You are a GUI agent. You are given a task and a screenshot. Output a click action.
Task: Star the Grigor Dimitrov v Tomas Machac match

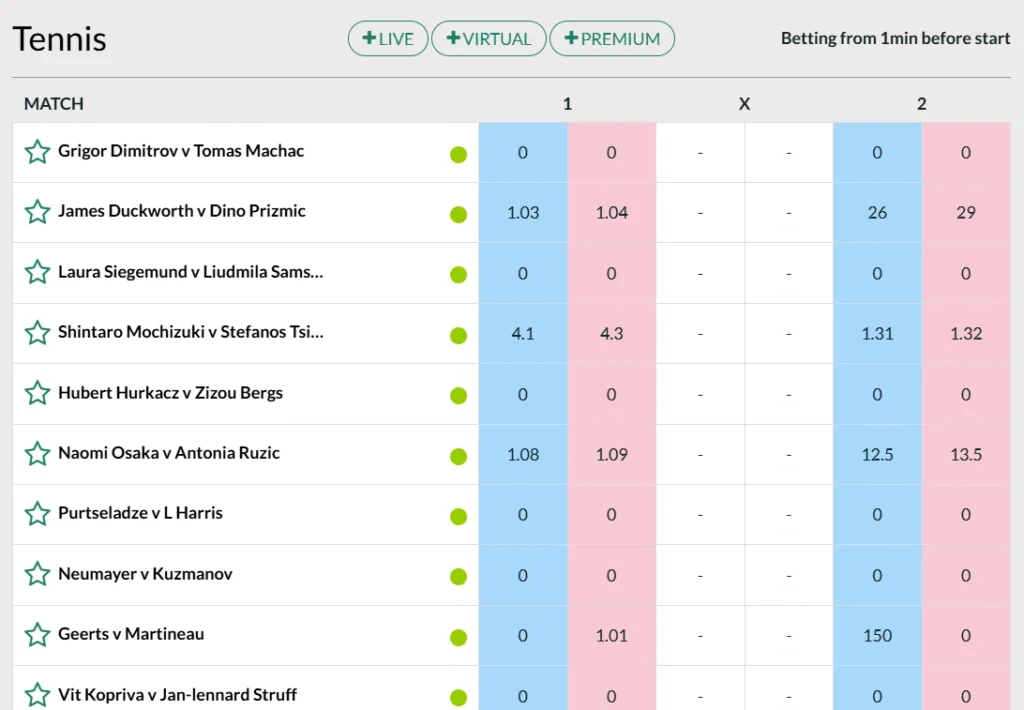(x=37, y=152)
